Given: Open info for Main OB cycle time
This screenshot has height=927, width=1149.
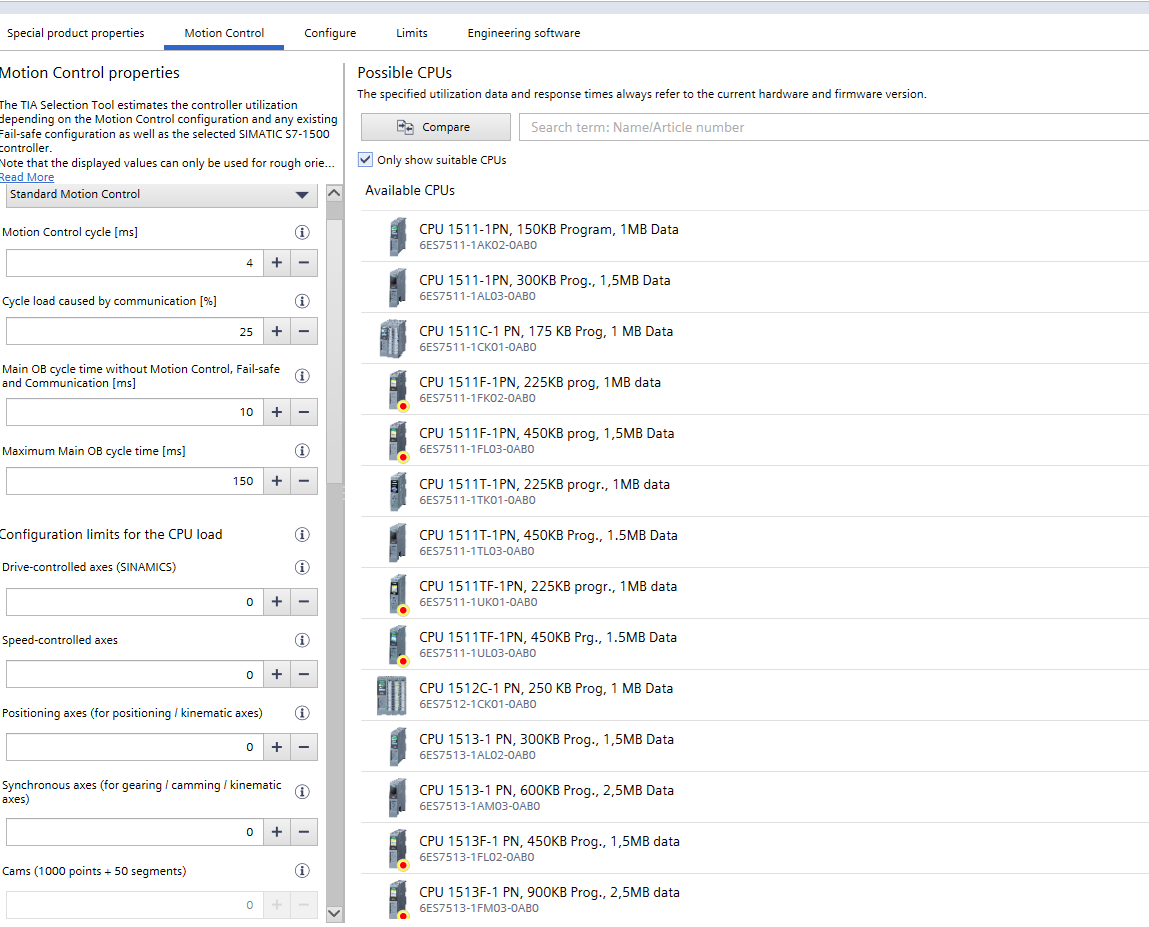Looking at the screenshot, I should 302,376.
